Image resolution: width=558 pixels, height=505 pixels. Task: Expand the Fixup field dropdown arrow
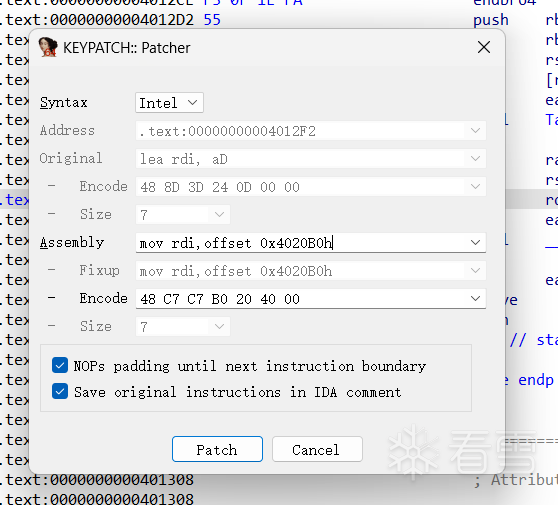click(475, 271)
